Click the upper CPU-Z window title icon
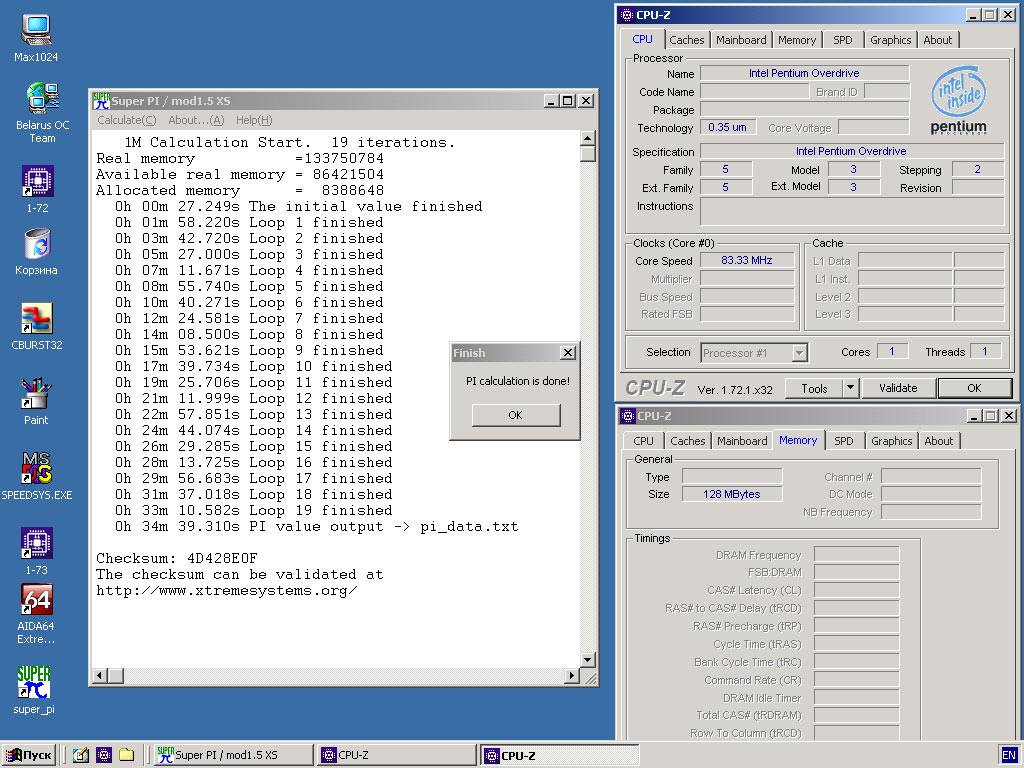The height and width of the screenshot is (768, 1024). [627, 15]
